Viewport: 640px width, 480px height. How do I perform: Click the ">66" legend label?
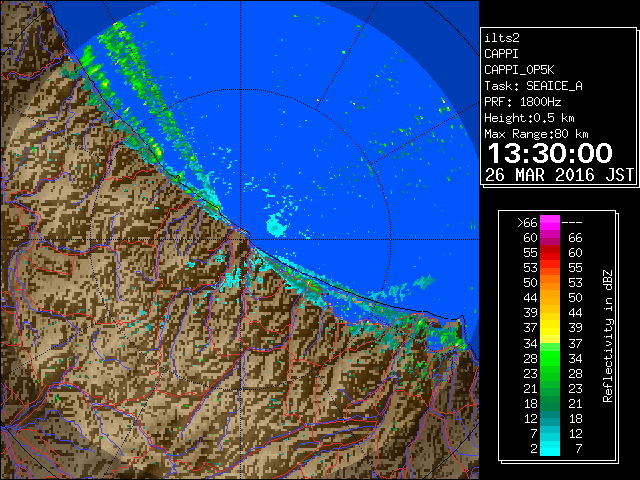527,223
